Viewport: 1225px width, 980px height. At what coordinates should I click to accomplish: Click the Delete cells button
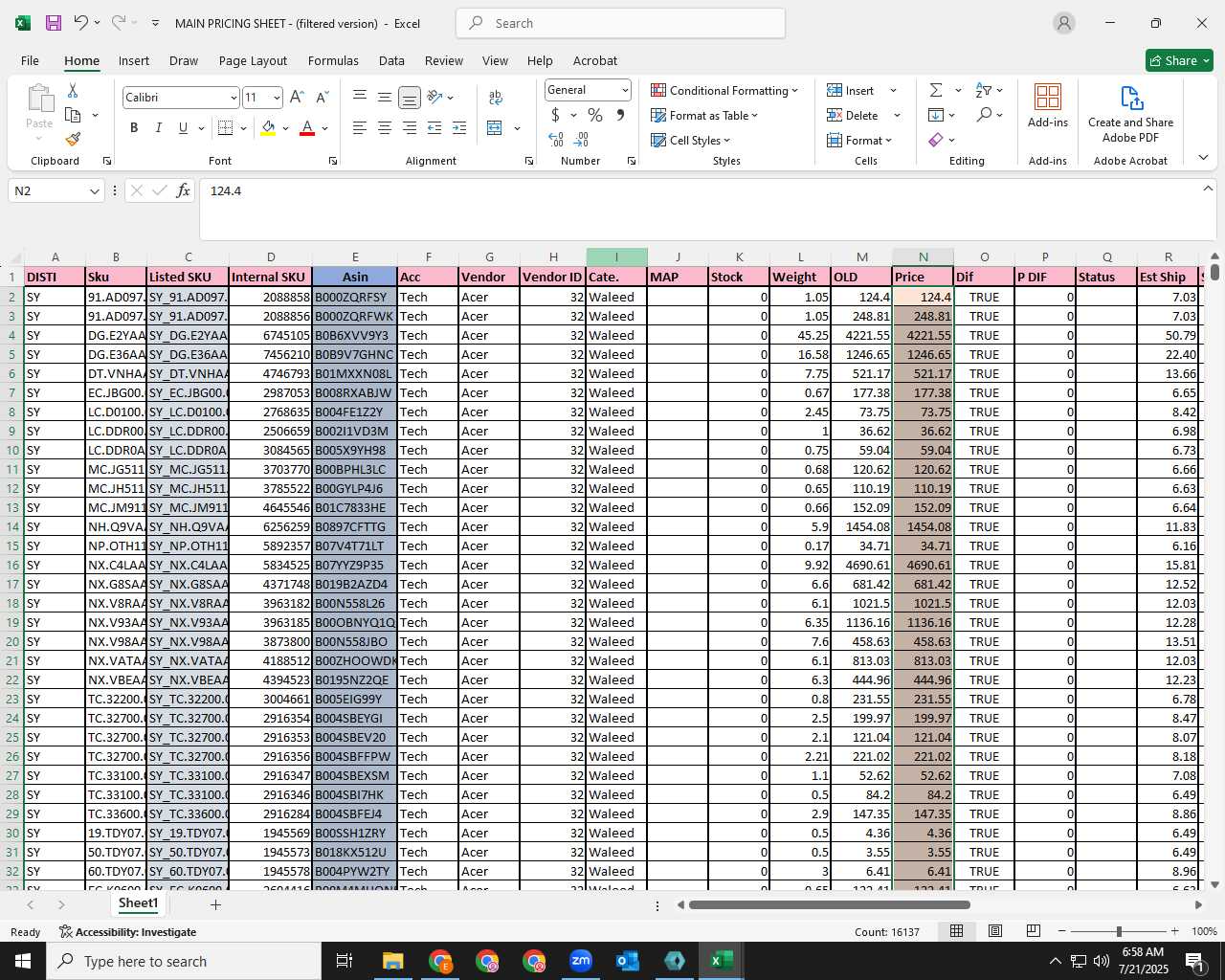[853, 115]
